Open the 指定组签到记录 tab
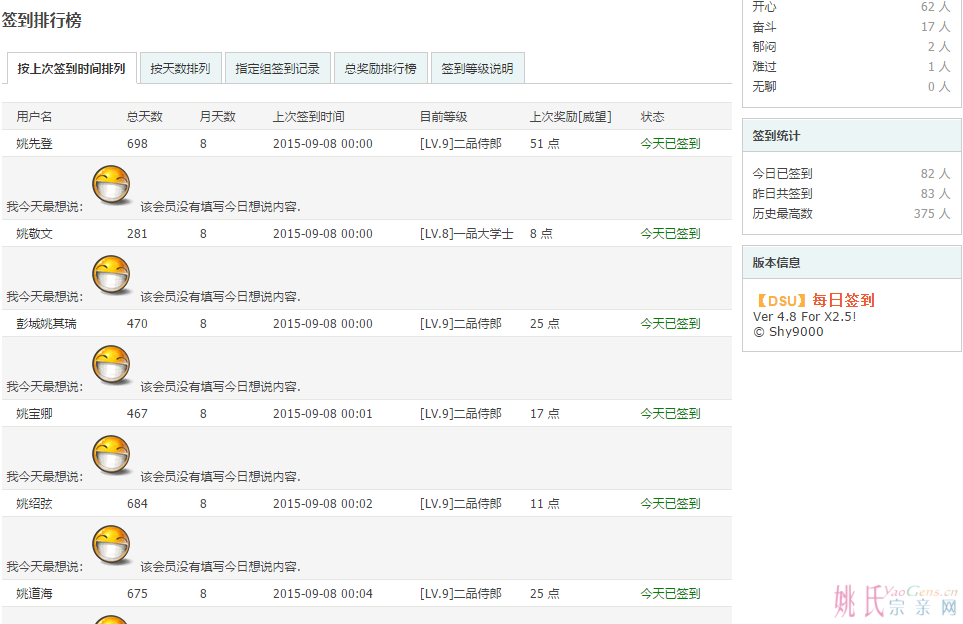The width and height of the screenshot is (963, 624). click(278, 68)
